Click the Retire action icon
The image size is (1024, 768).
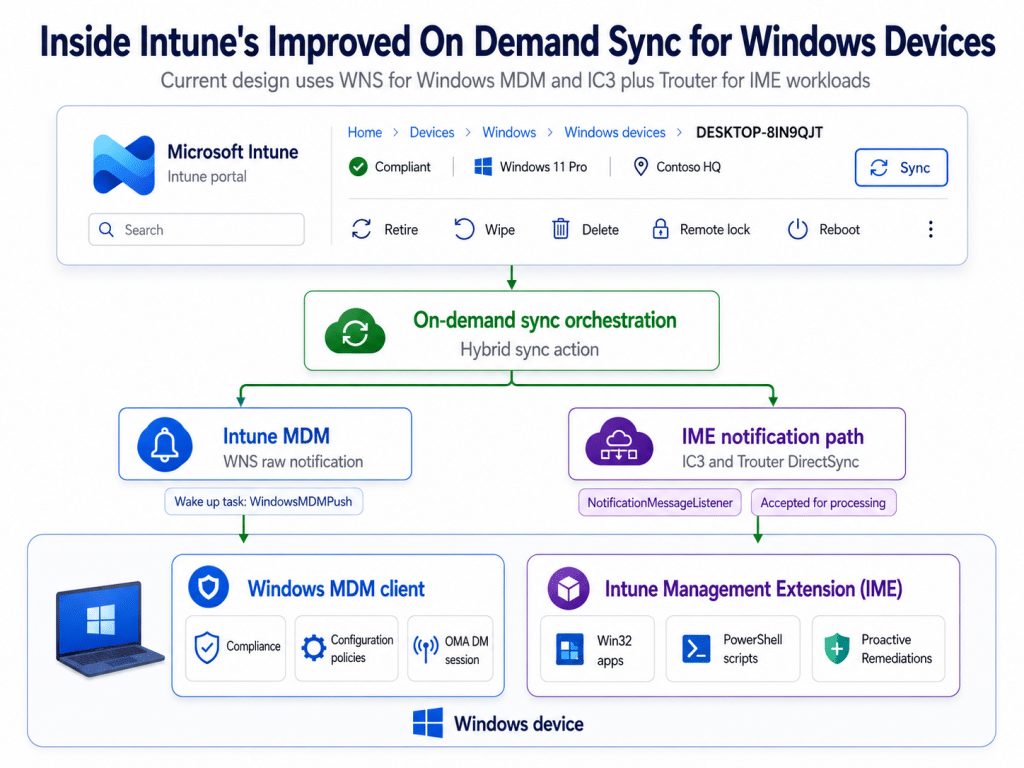361,229
